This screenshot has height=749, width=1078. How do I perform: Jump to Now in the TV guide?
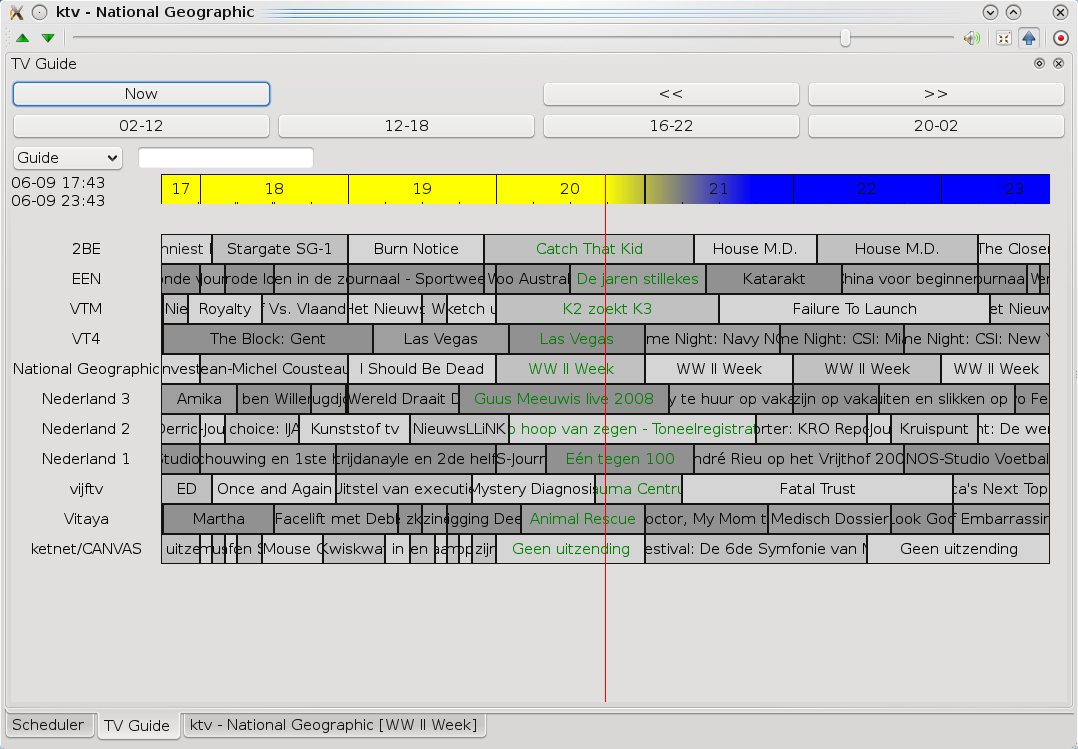pos(141,94)
